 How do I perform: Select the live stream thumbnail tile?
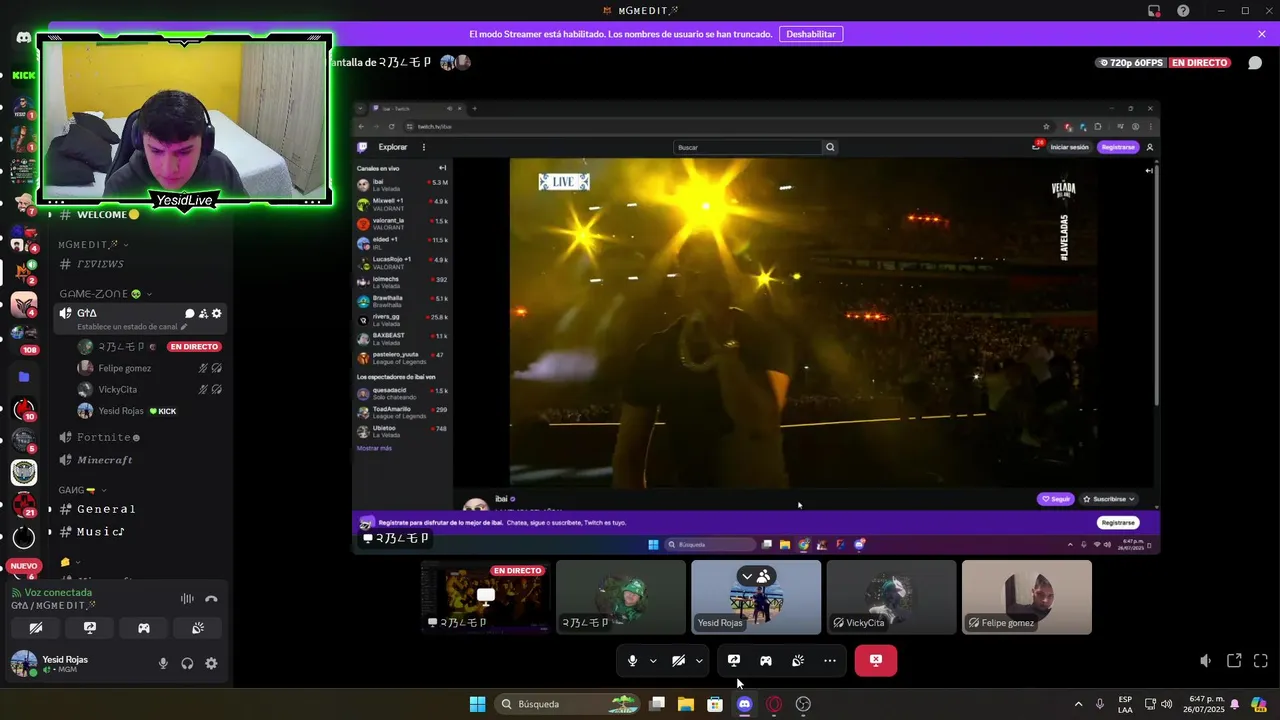pyautogui.click(x=486, y=597)
